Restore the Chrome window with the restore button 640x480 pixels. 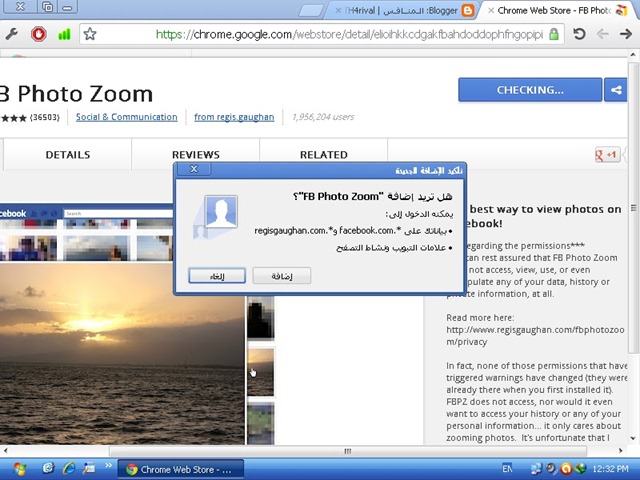(47, 7)
